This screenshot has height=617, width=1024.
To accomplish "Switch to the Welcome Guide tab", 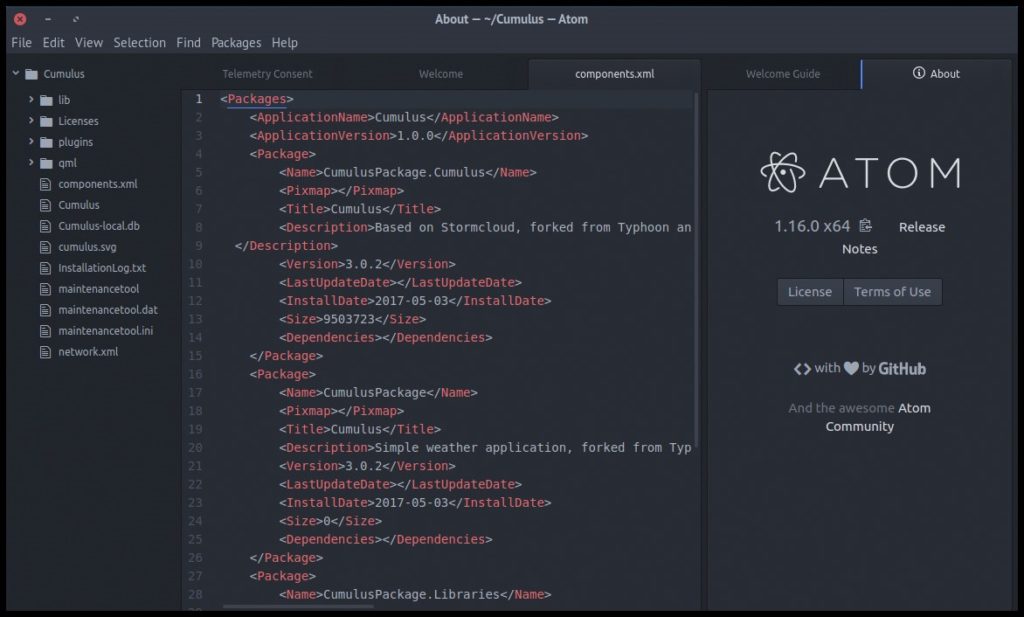I will (x=783, y=74).
